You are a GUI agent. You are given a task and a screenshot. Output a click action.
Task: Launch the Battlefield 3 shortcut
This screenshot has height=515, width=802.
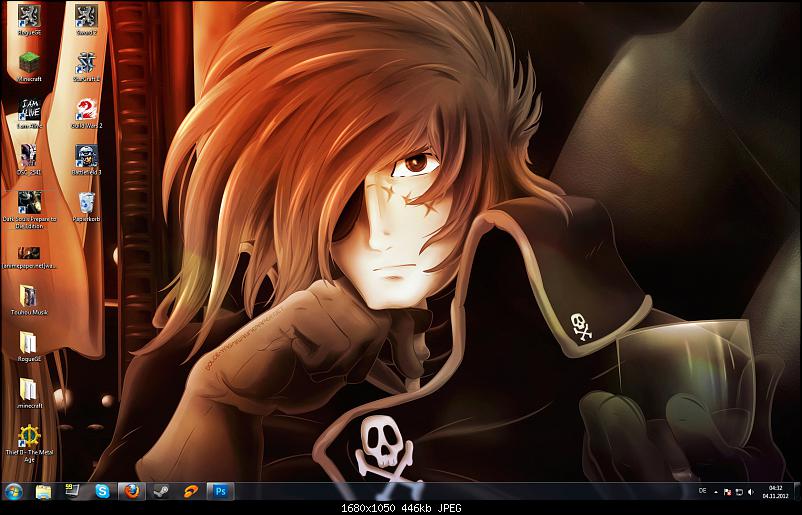(x=86, y=160)
